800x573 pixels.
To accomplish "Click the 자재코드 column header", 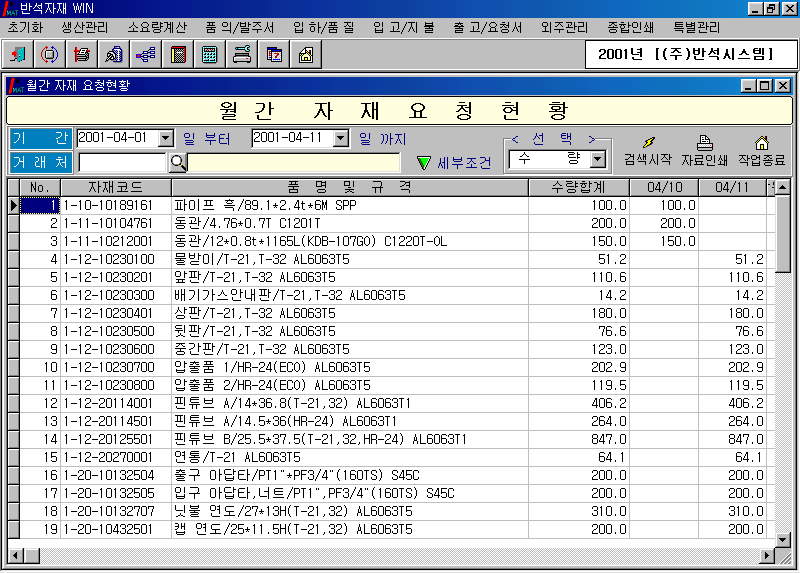I will tap(115, 187).
